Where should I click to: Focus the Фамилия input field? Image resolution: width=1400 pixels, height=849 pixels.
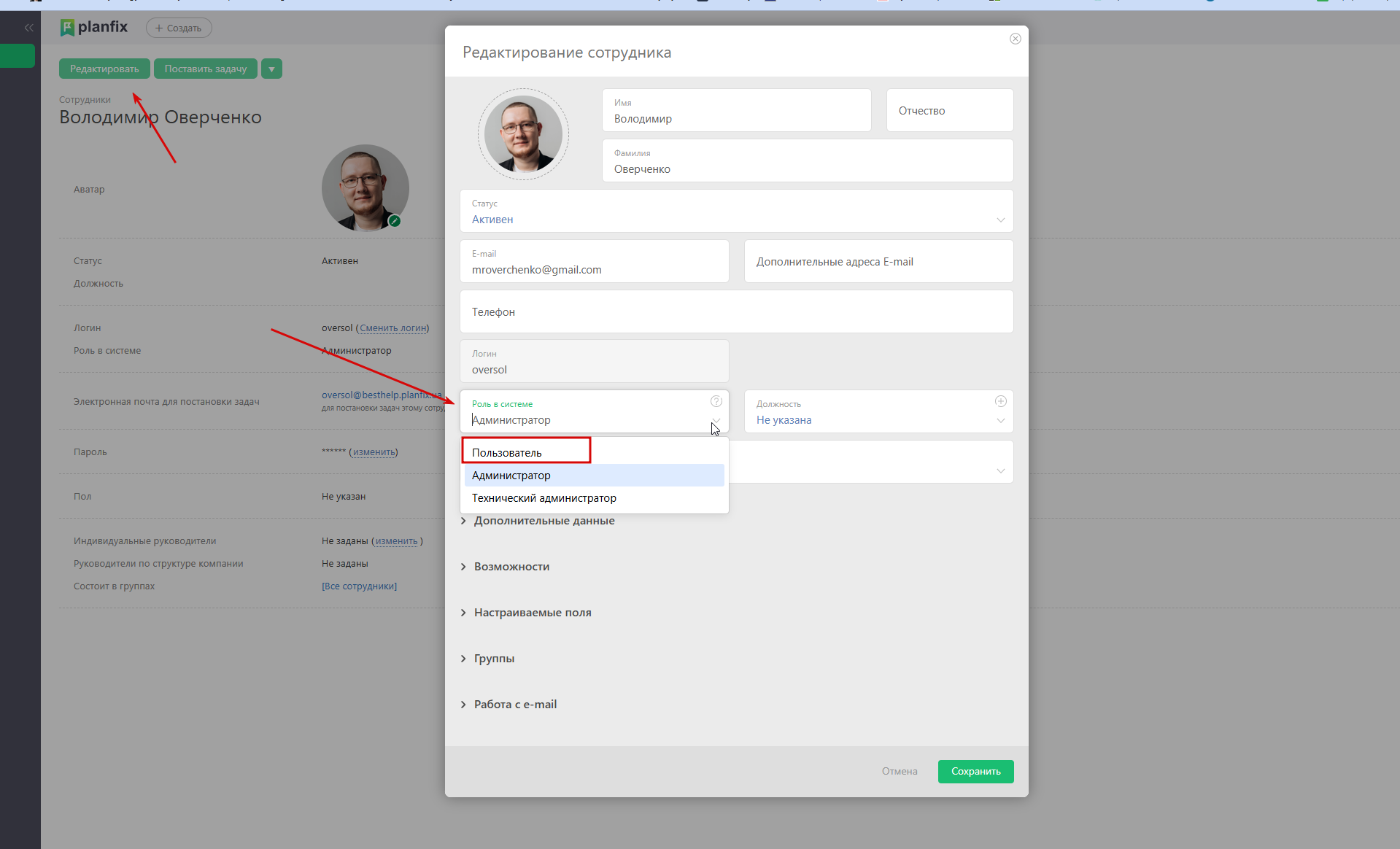click(x=808, y=160)
